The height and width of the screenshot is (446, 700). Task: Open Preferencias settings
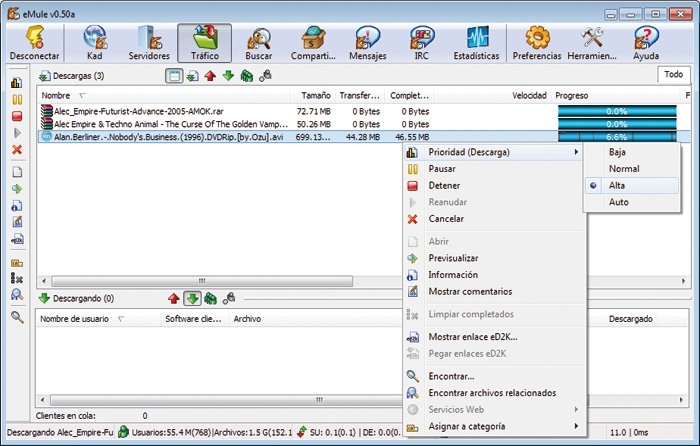pos(537,43)
